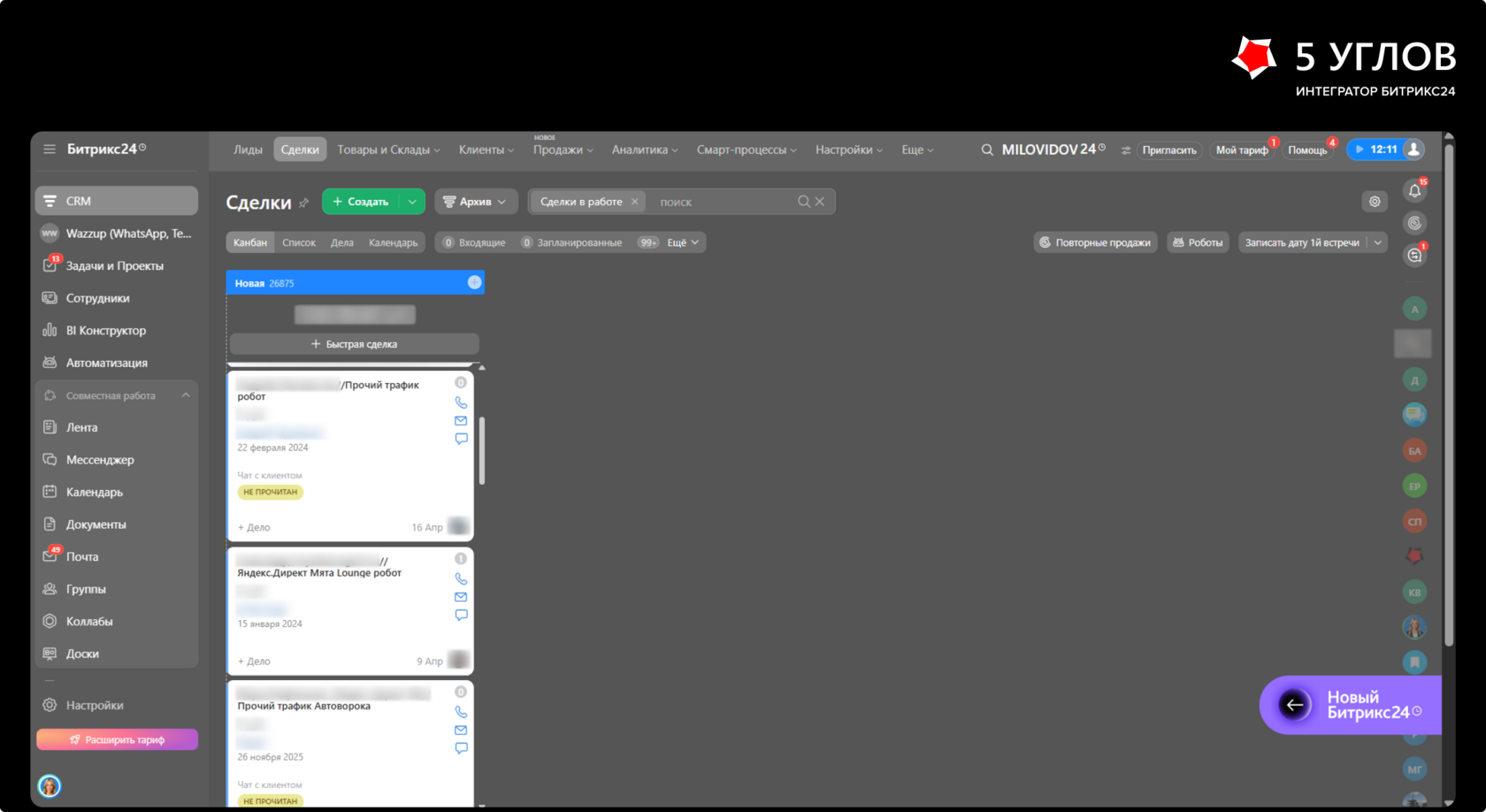Click the Новая column vertical scrollbar

click(482, 451)
